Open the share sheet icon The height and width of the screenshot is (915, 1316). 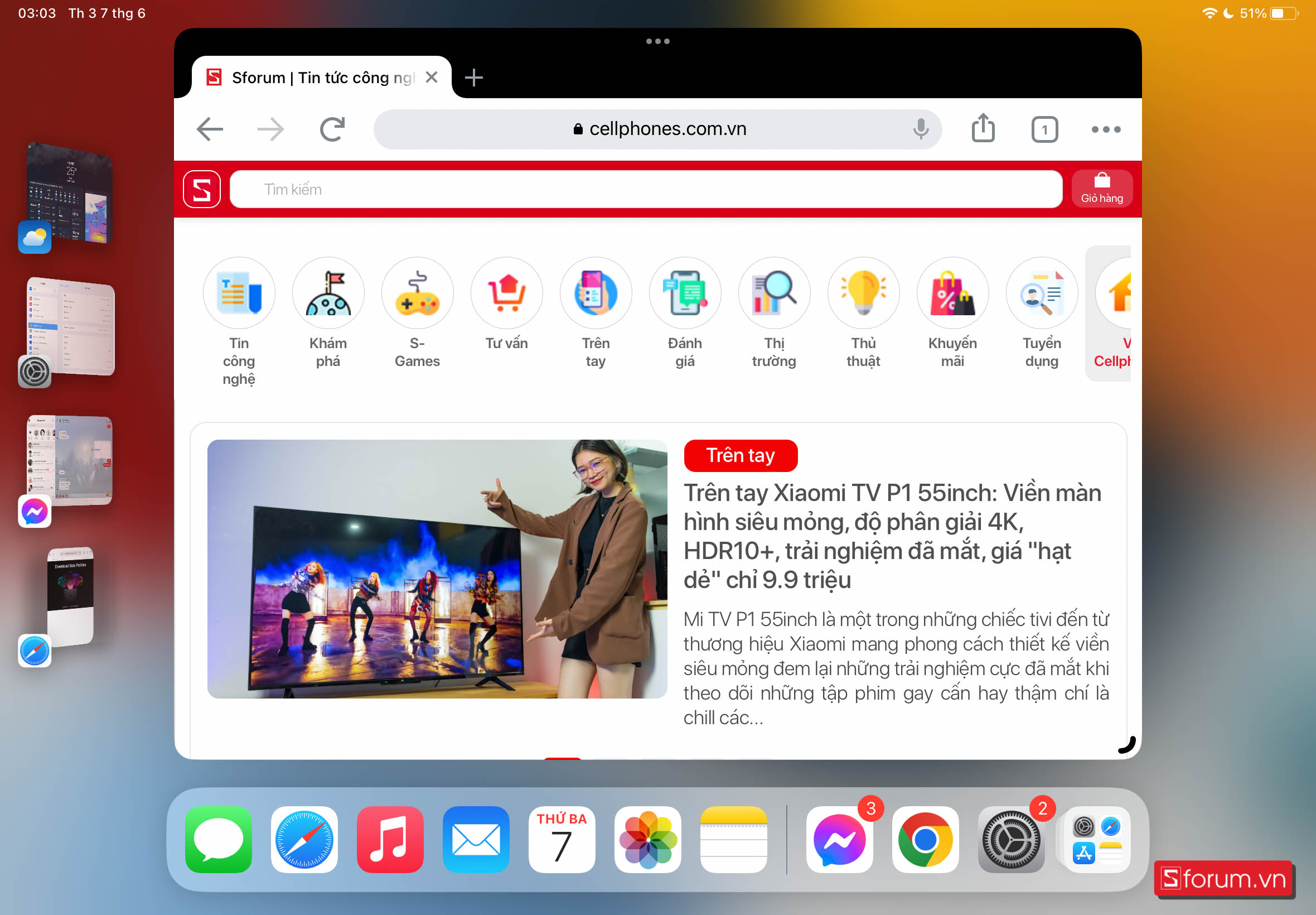(983, 128)
